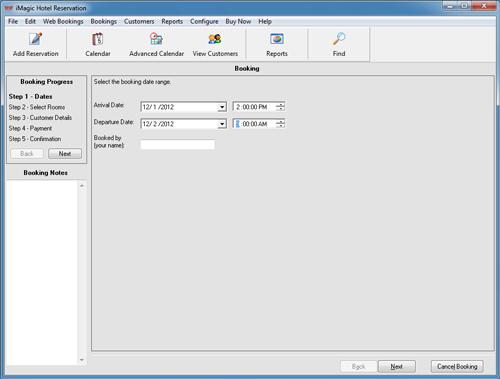Select Step 1 - Dates
The image size is (500, 379).
pyautogui.click(x=30, y=97)
